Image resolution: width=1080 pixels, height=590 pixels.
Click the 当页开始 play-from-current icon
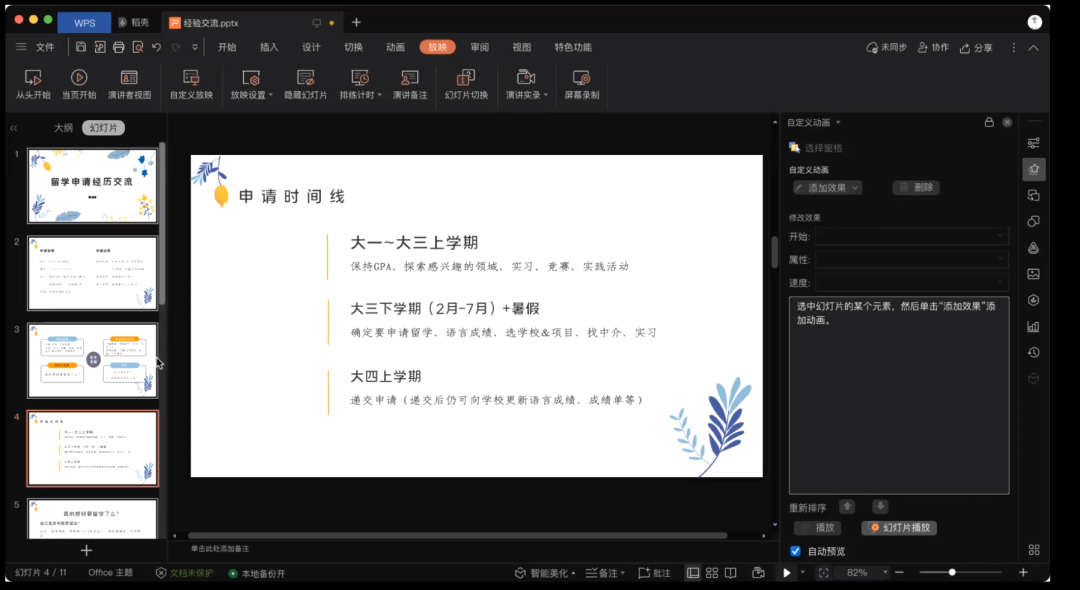click(79, 78)
